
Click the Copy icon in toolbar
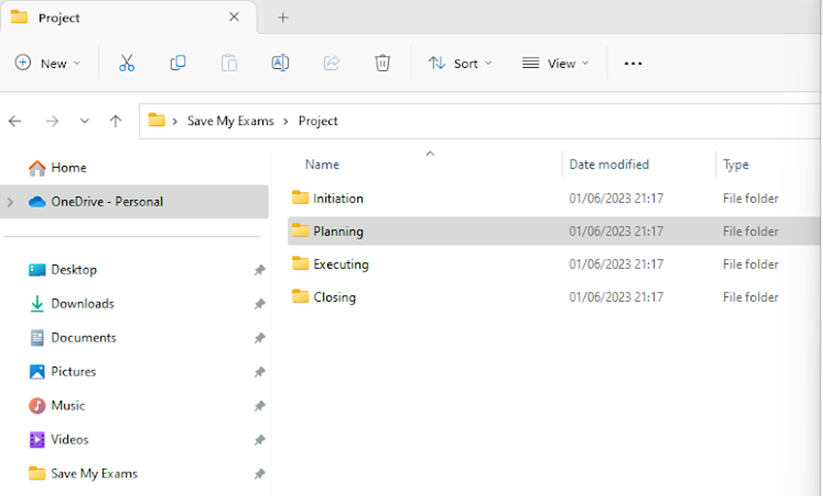pos(178,63)
